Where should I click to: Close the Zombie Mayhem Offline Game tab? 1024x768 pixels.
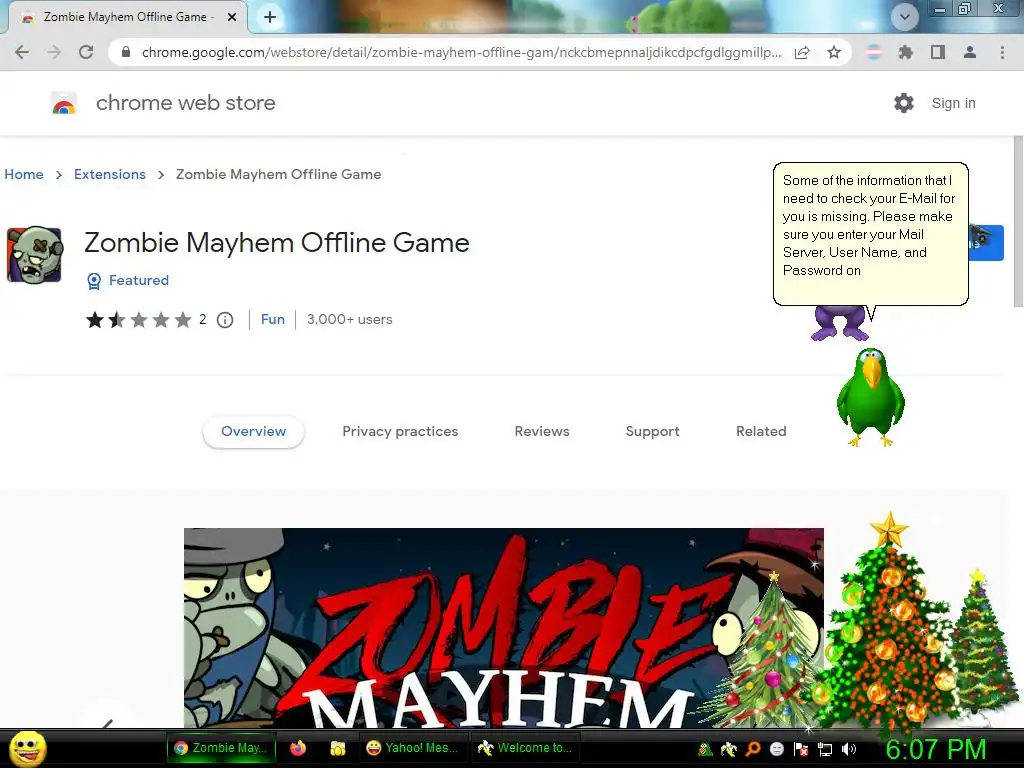coord(232,18)
